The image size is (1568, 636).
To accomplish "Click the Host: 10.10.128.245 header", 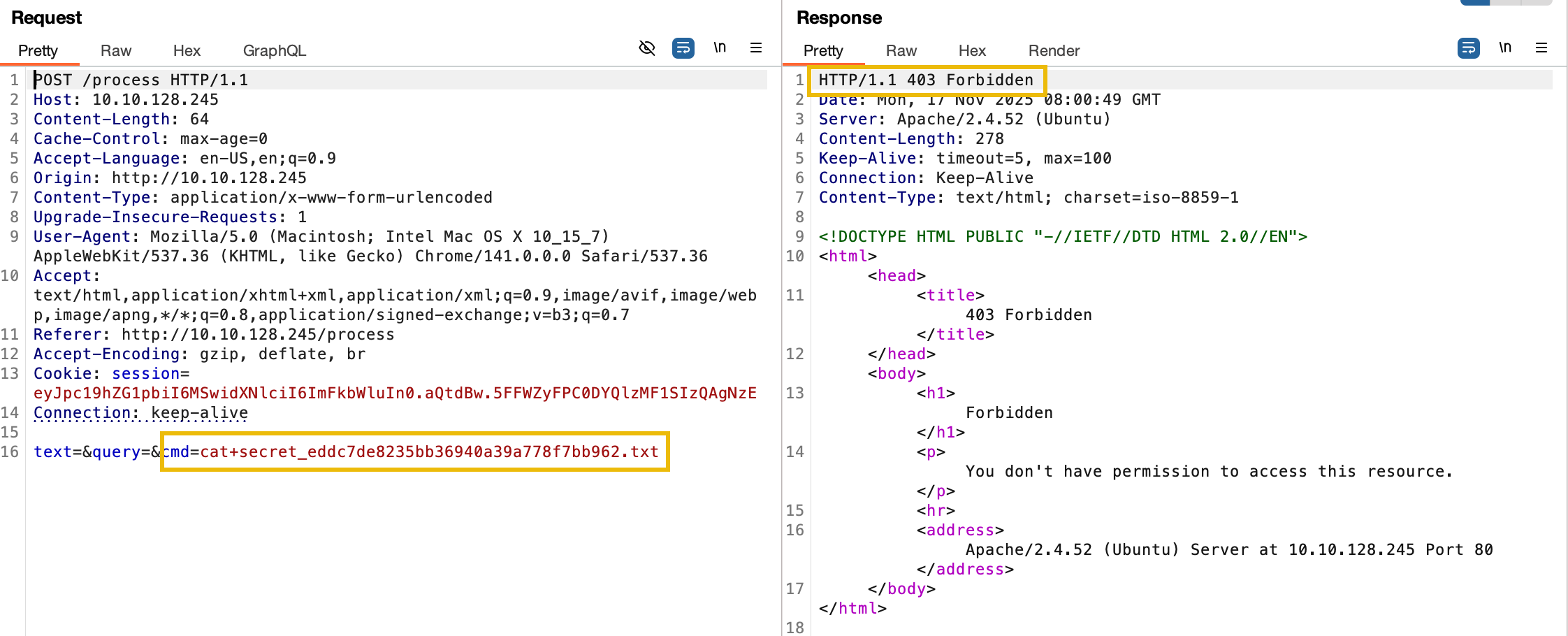I will pos(126,99).
